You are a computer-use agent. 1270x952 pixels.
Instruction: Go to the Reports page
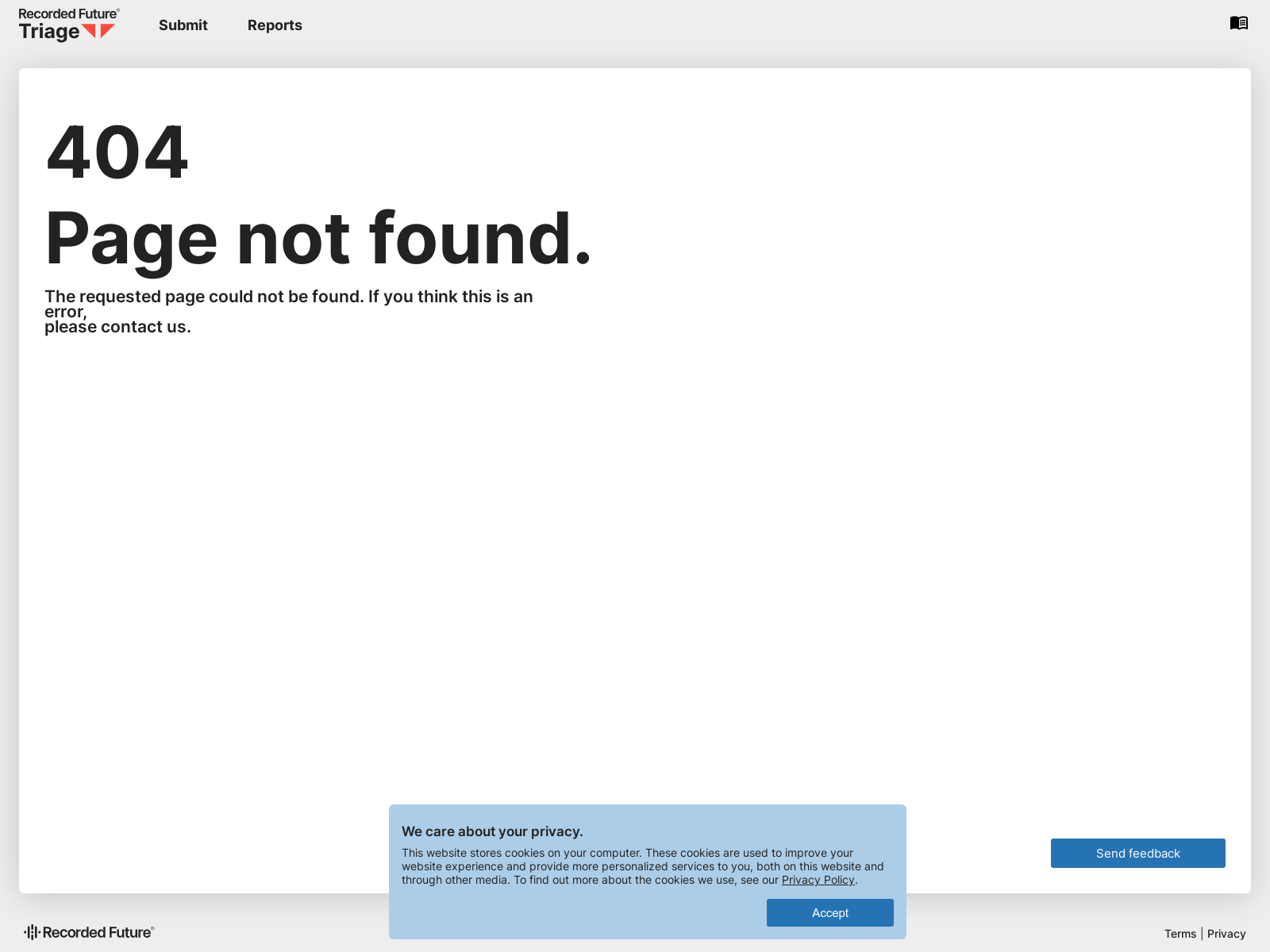275,25
